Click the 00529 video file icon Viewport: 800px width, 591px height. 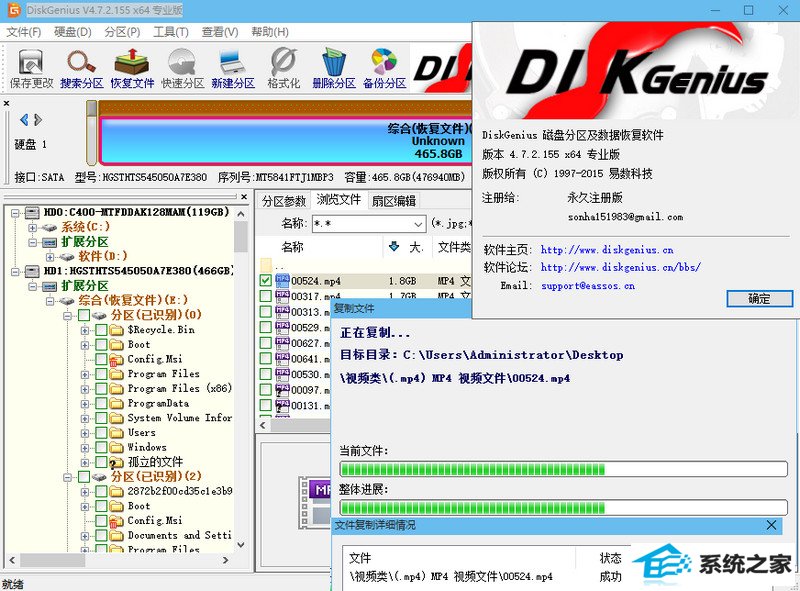pos(282,327)
